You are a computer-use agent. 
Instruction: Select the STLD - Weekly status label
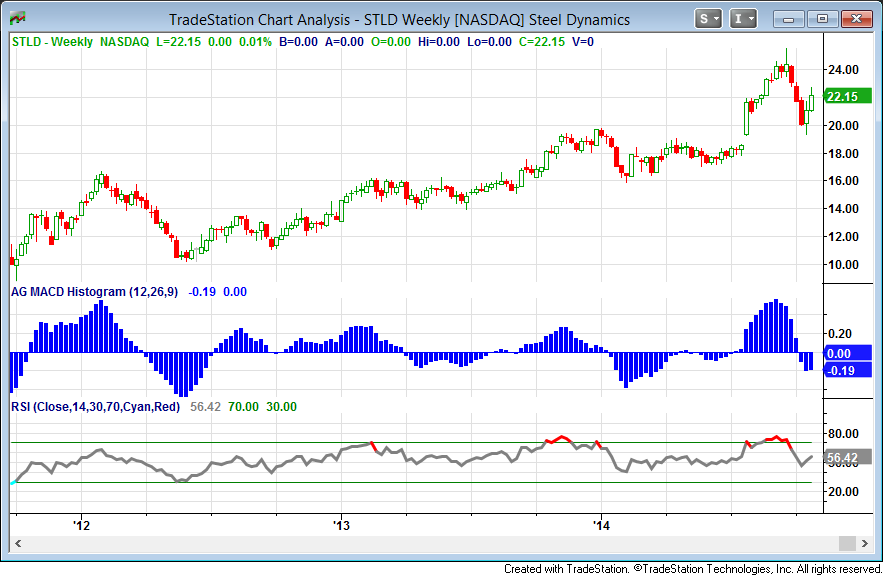tap(52, 42)
